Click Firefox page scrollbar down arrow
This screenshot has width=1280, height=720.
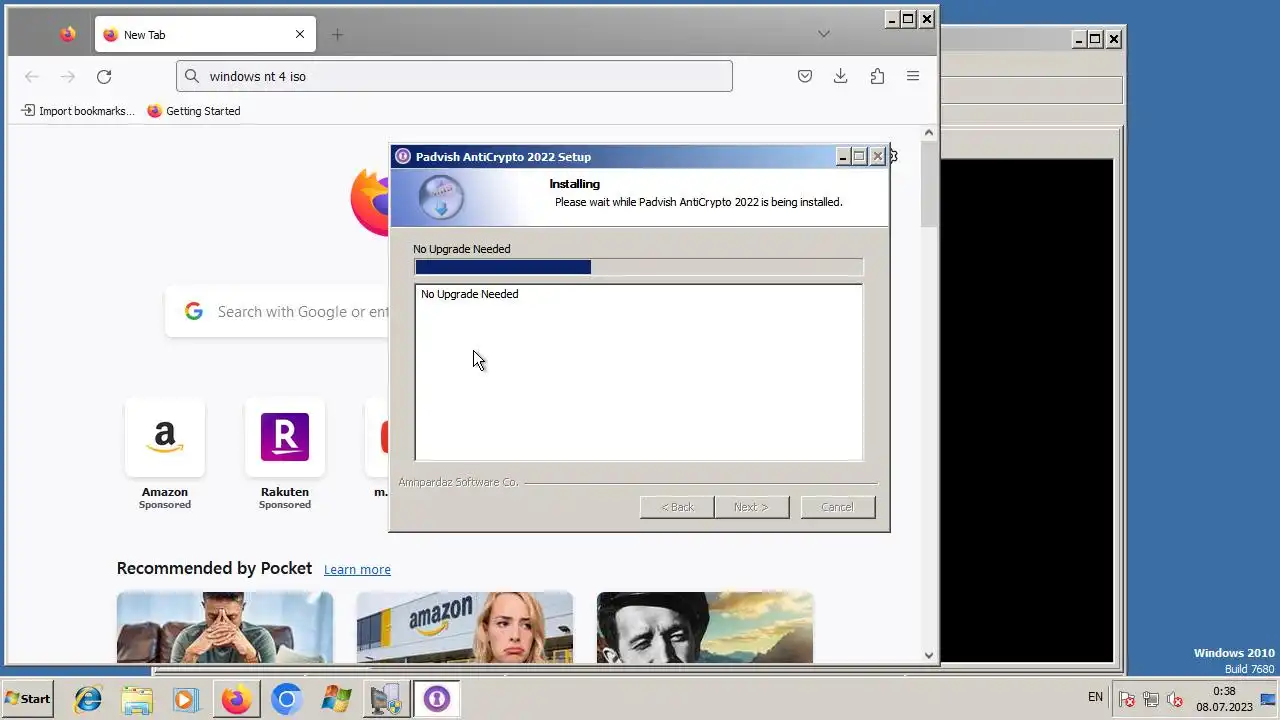point(929,655)
